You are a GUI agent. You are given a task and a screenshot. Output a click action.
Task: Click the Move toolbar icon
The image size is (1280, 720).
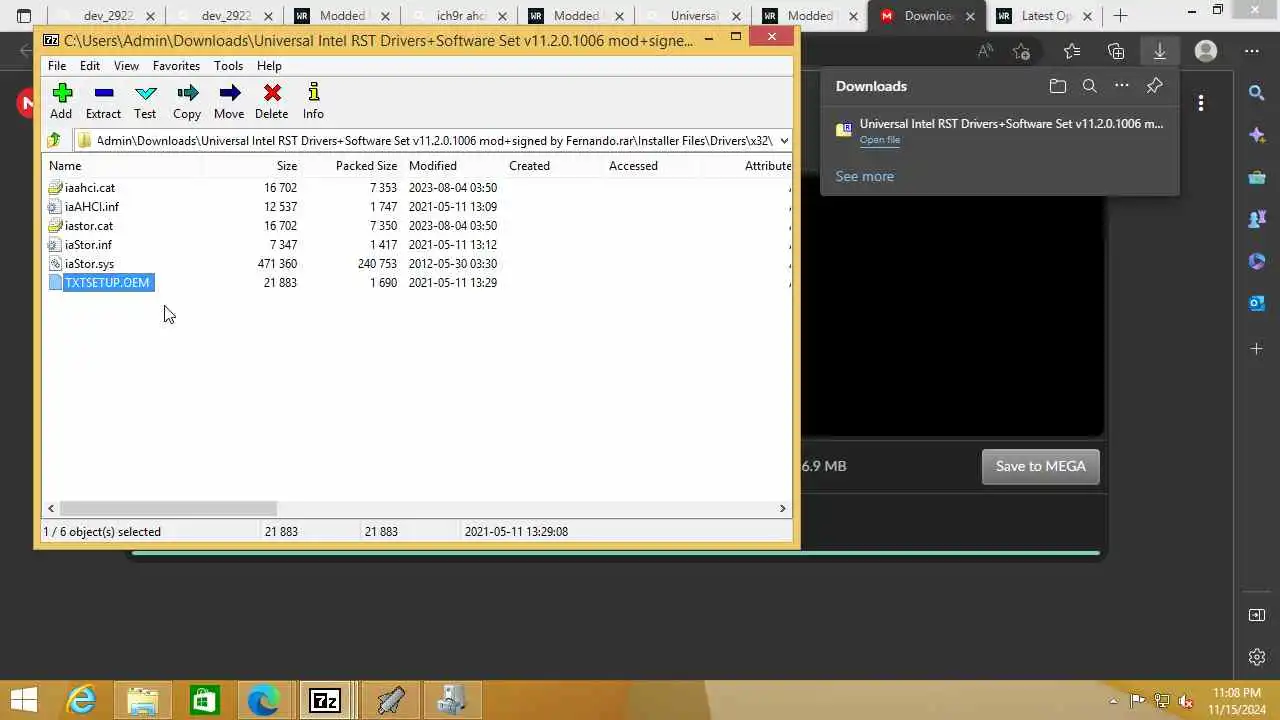(x=229, y=101)
